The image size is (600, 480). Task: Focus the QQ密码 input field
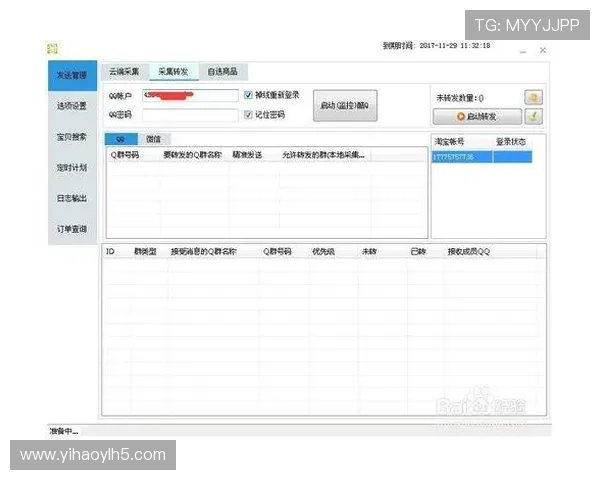click(190, 115)
